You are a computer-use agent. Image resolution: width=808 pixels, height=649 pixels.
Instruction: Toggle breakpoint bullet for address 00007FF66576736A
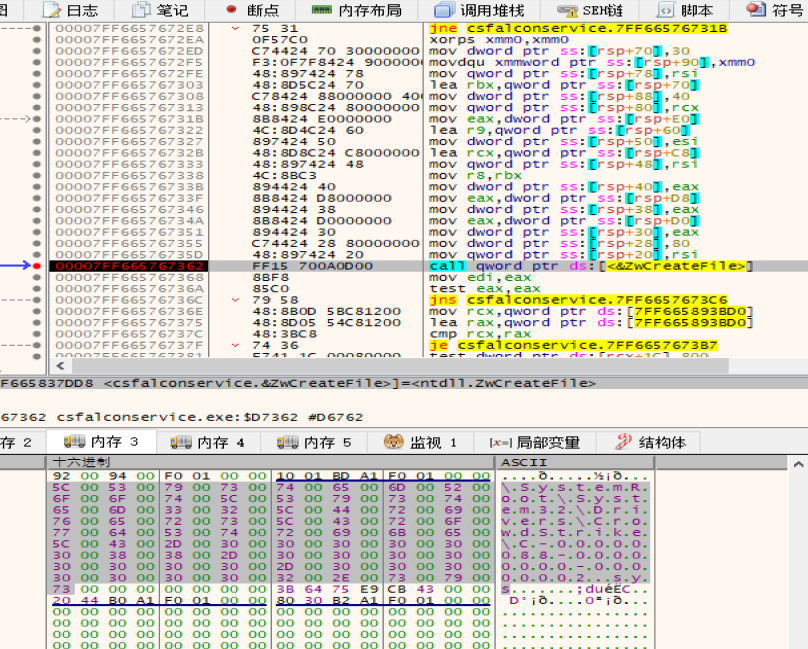click(37, 289)
